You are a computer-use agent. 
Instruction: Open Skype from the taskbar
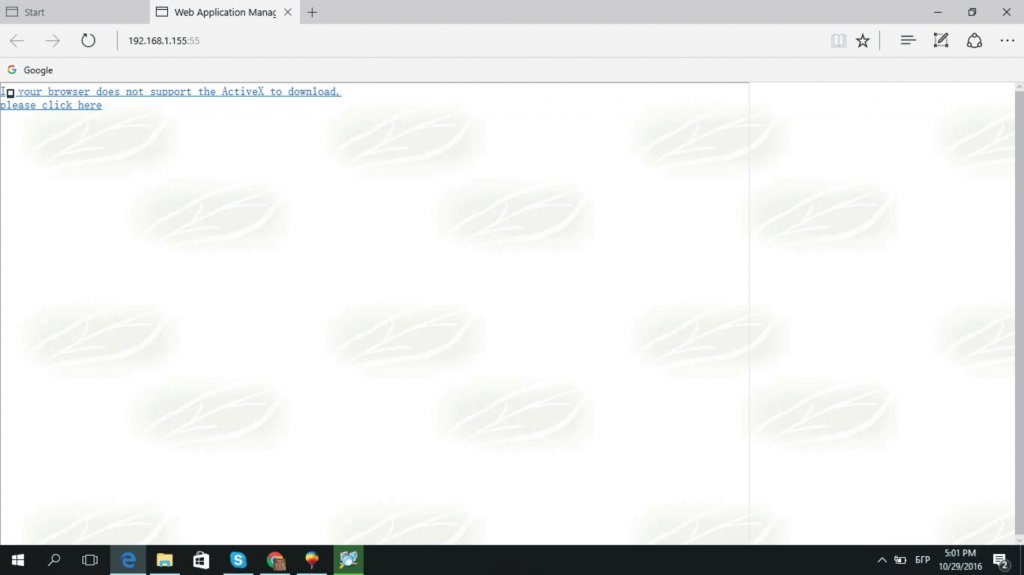(238, 560)
